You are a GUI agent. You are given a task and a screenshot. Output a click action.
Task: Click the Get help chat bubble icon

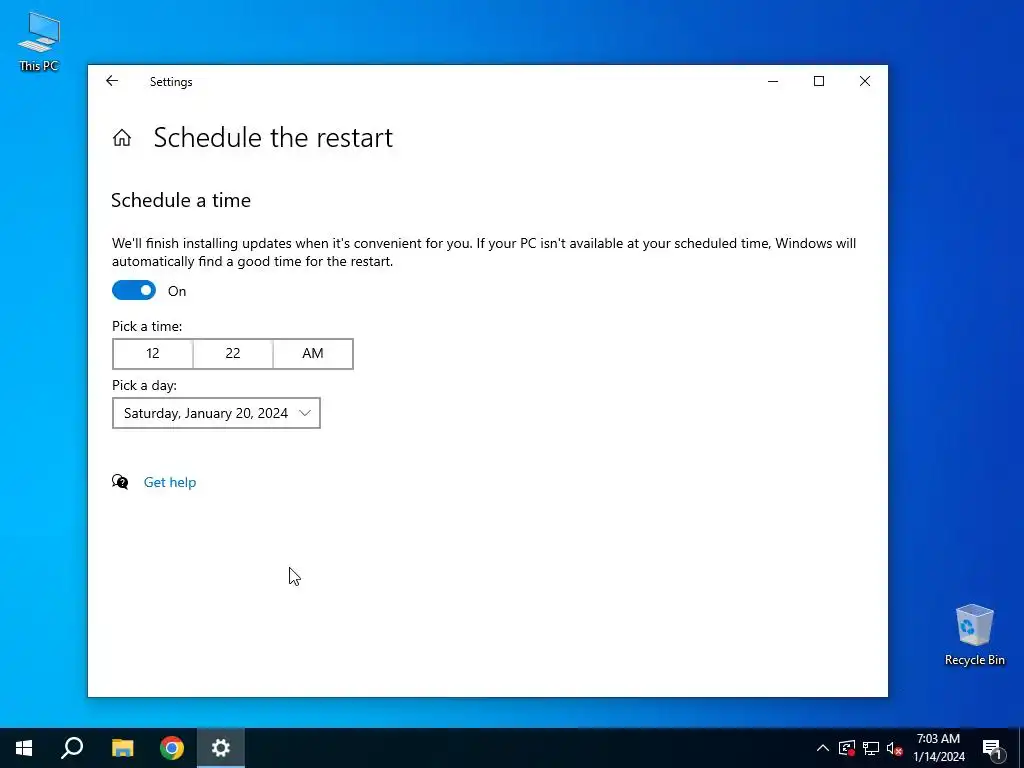120,482
